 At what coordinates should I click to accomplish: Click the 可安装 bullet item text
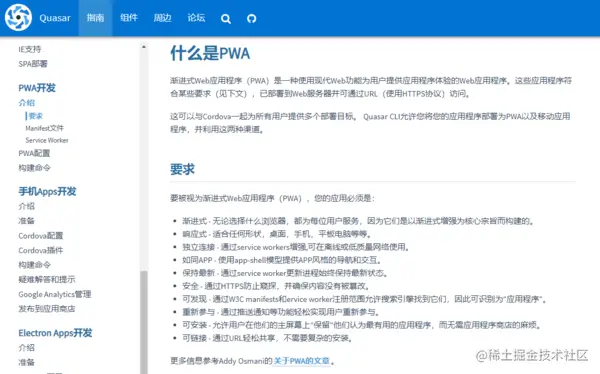point(361,325)
